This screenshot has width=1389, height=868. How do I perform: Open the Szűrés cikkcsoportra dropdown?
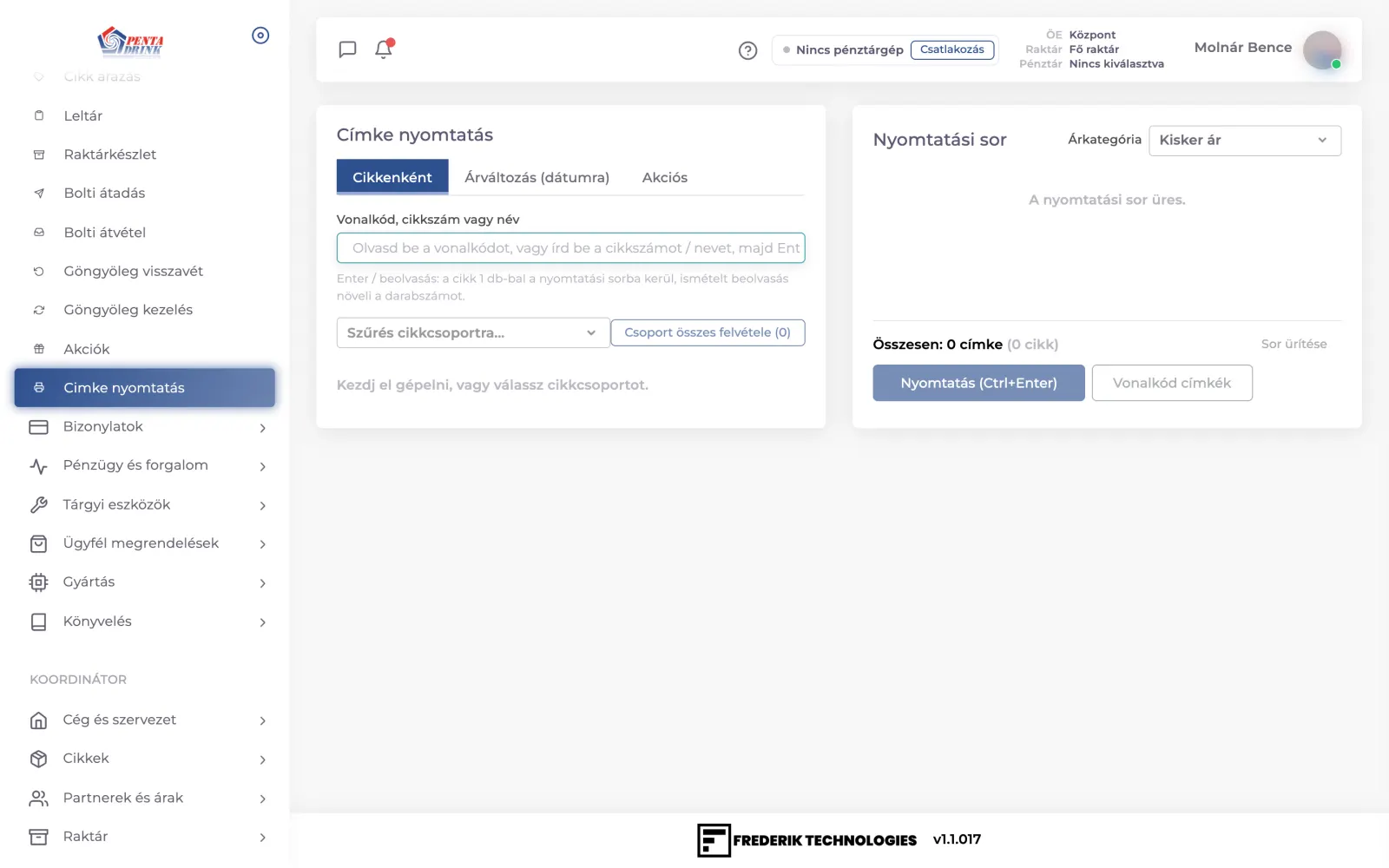472,332
